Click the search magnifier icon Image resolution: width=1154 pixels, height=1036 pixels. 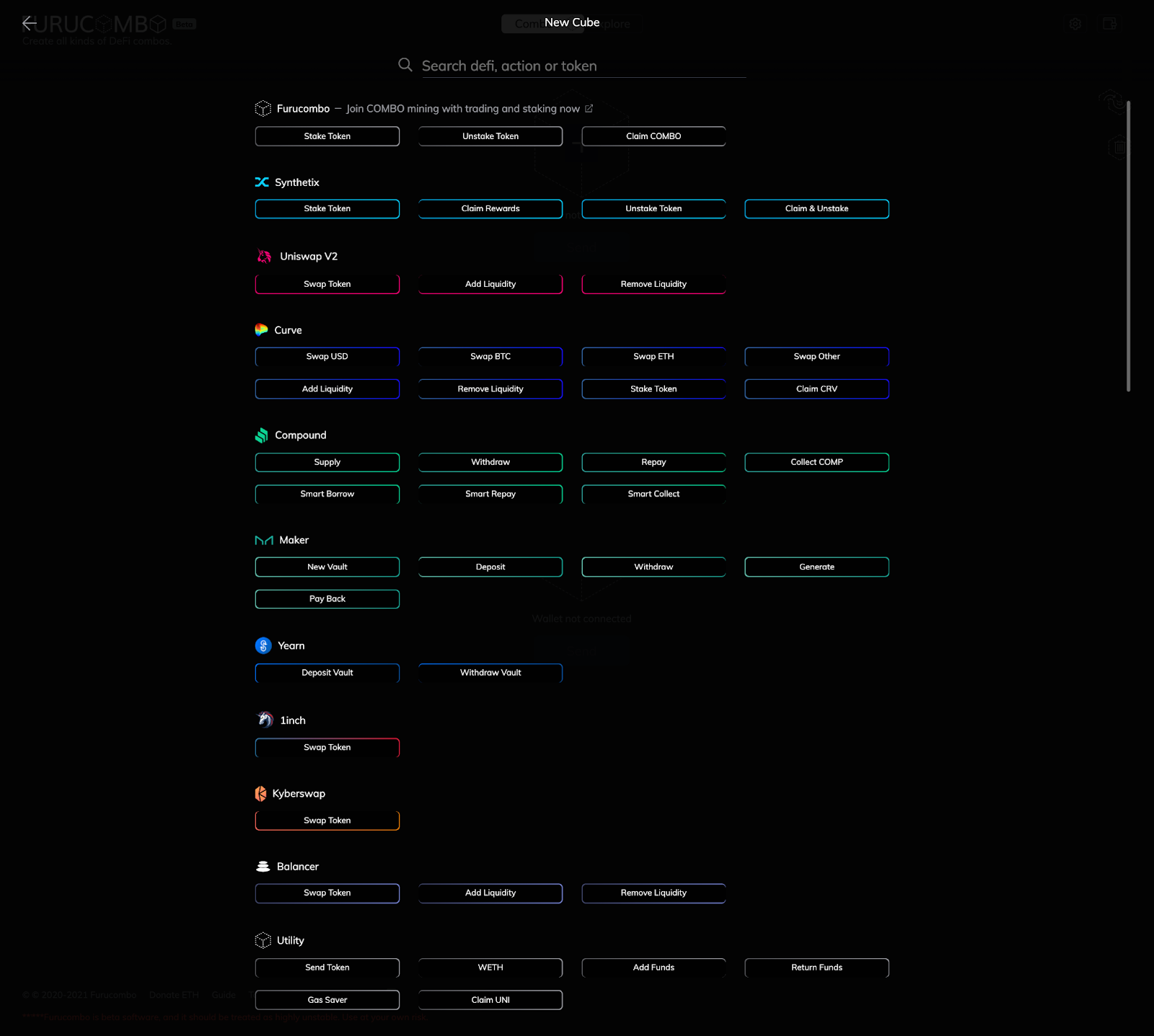point(405,65)
